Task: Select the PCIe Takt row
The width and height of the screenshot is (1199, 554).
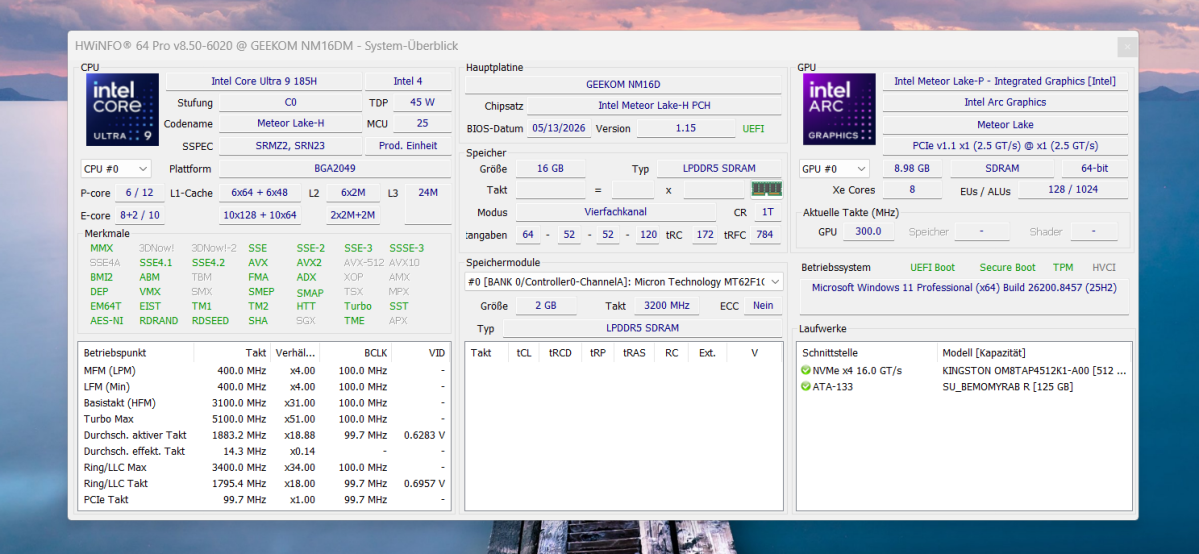Action: tap(265, 499)
